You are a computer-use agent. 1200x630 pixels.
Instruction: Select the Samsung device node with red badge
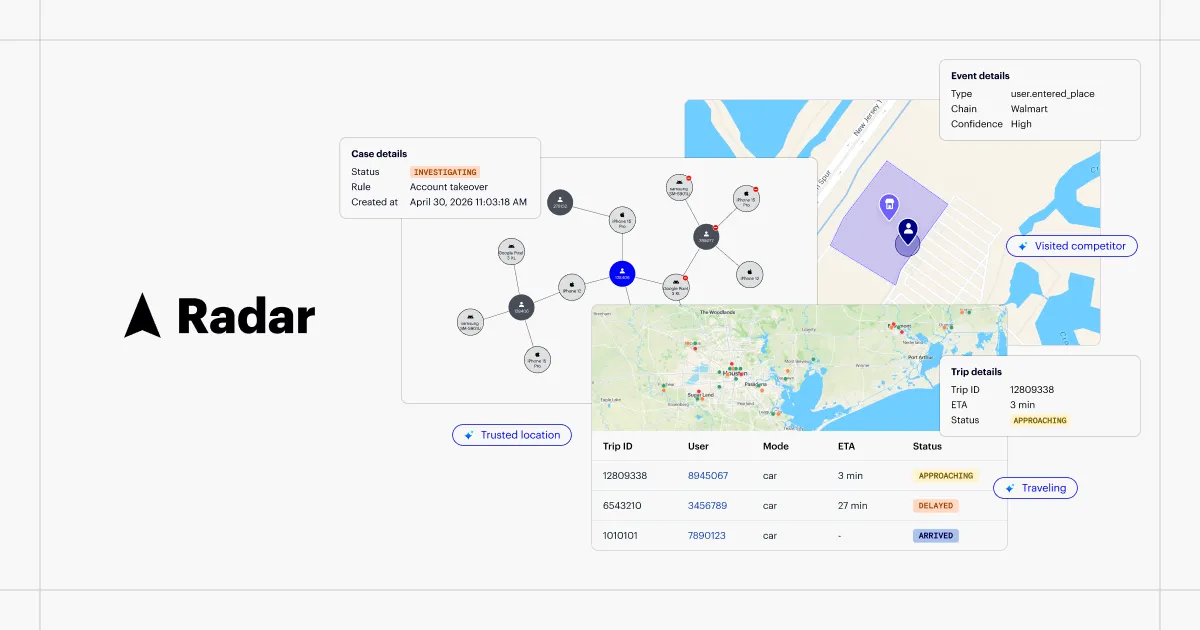pos(680,188)
